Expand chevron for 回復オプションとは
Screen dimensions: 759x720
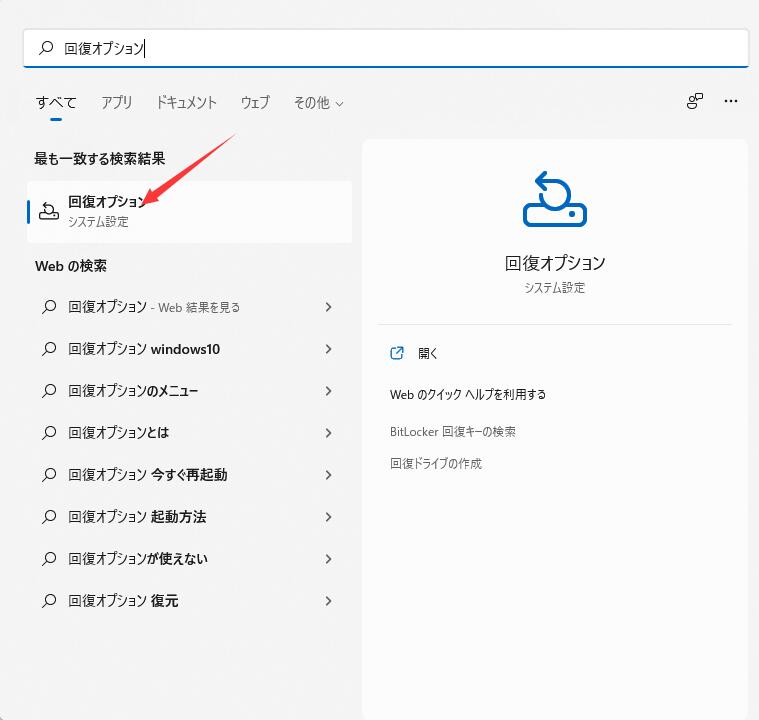click(328, 433)
